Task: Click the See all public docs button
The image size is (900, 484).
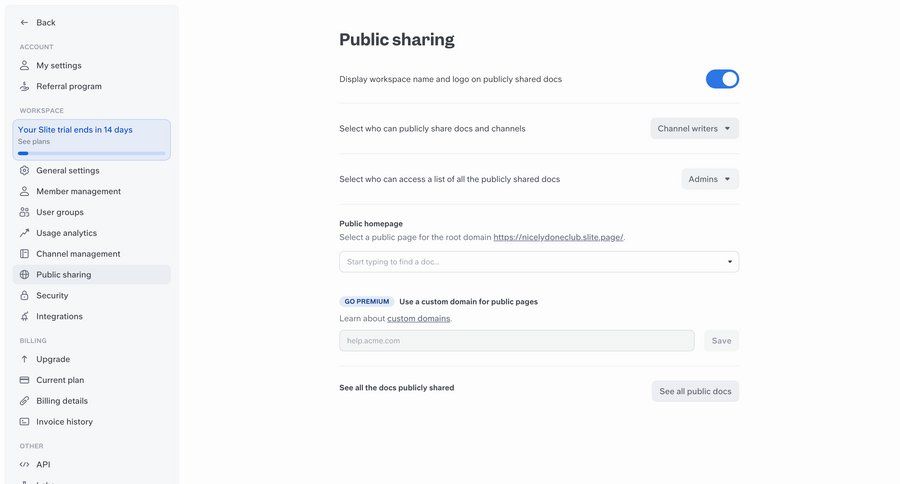Action: click(695, 391)
